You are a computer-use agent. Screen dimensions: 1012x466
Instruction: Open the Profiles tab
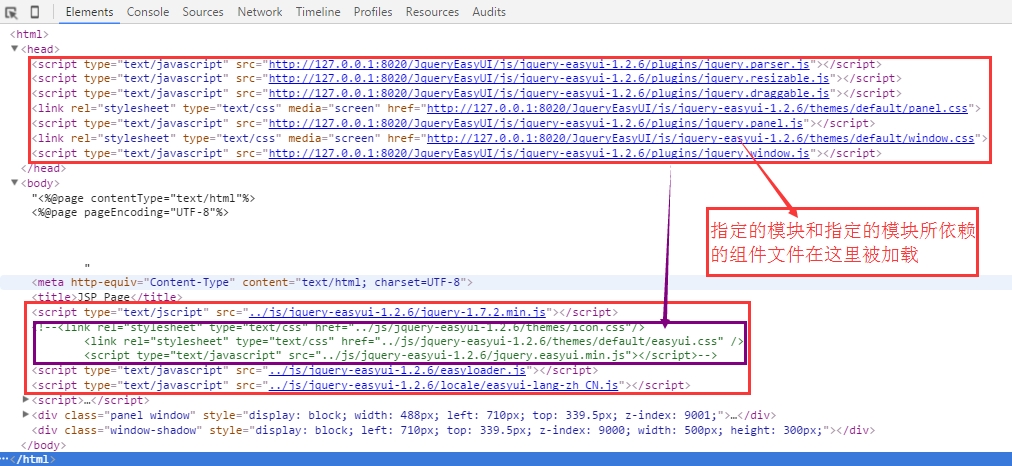[x=373, y=12]
